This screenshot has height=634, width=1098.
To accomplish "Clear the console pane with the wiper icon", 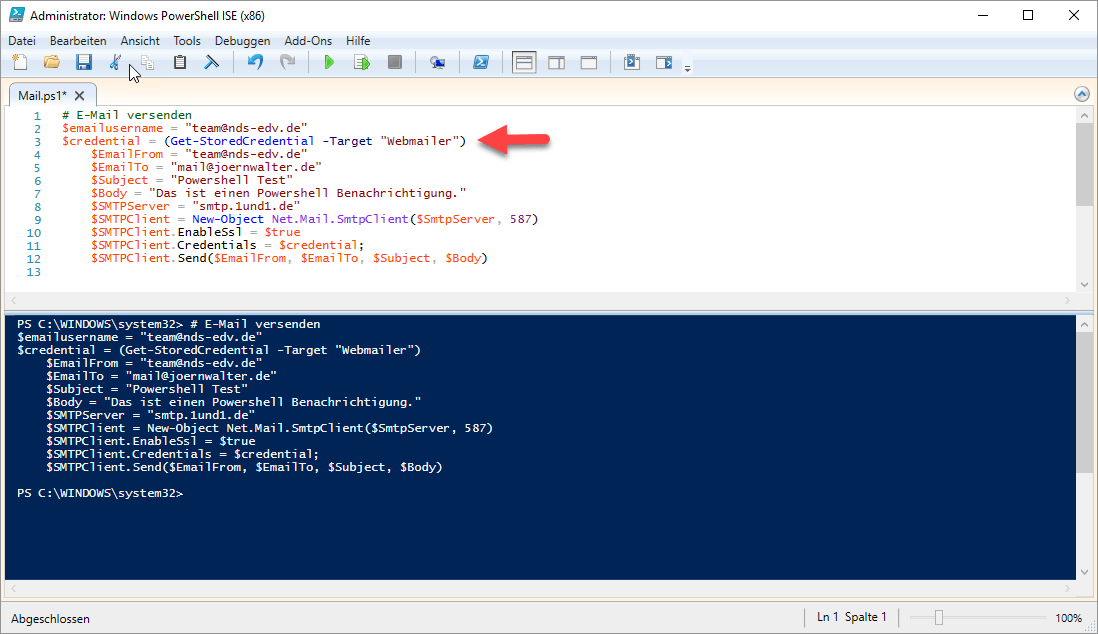I will 212,63.
